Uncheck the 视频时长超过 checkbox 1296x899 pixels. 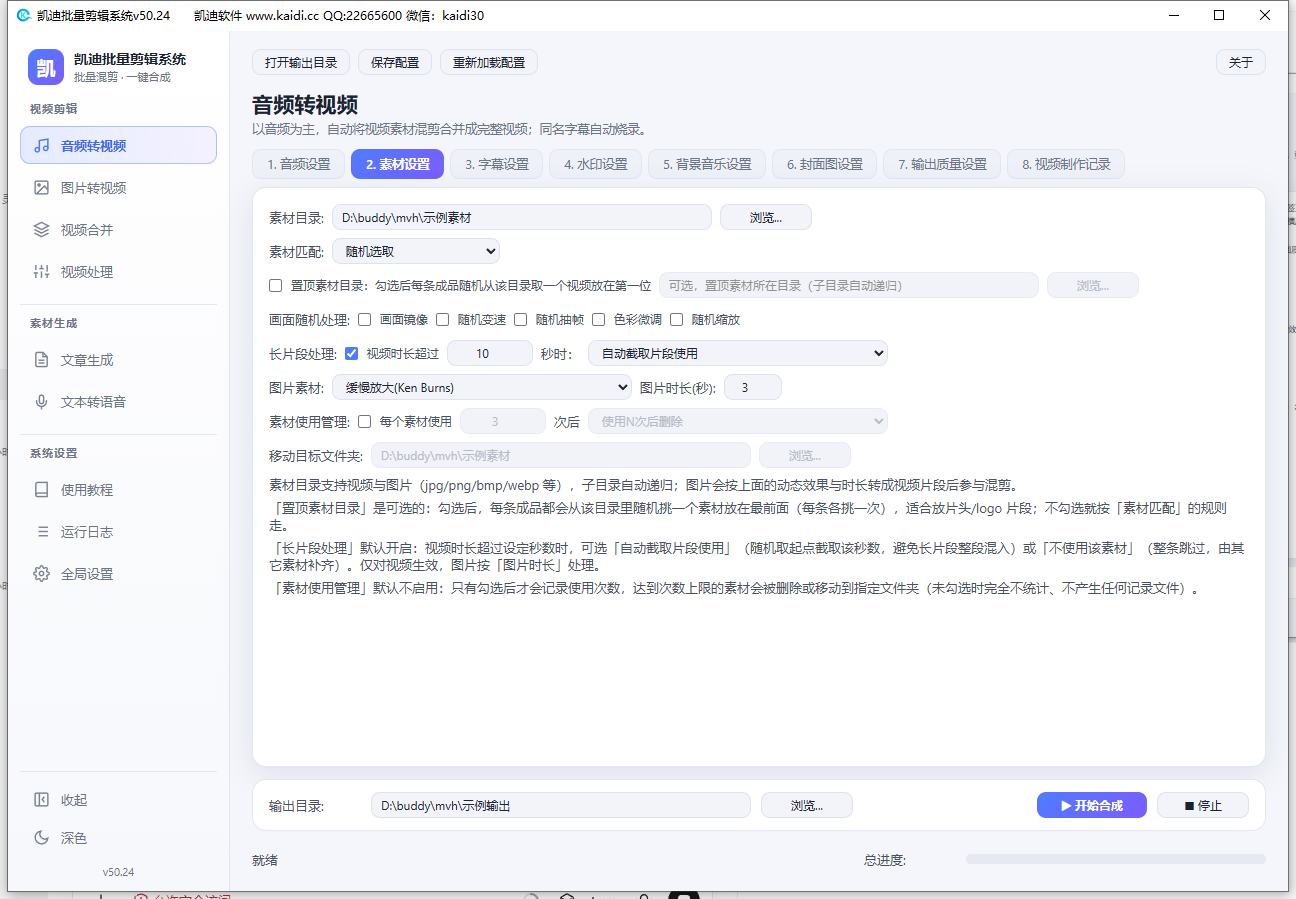click(352, 353)
